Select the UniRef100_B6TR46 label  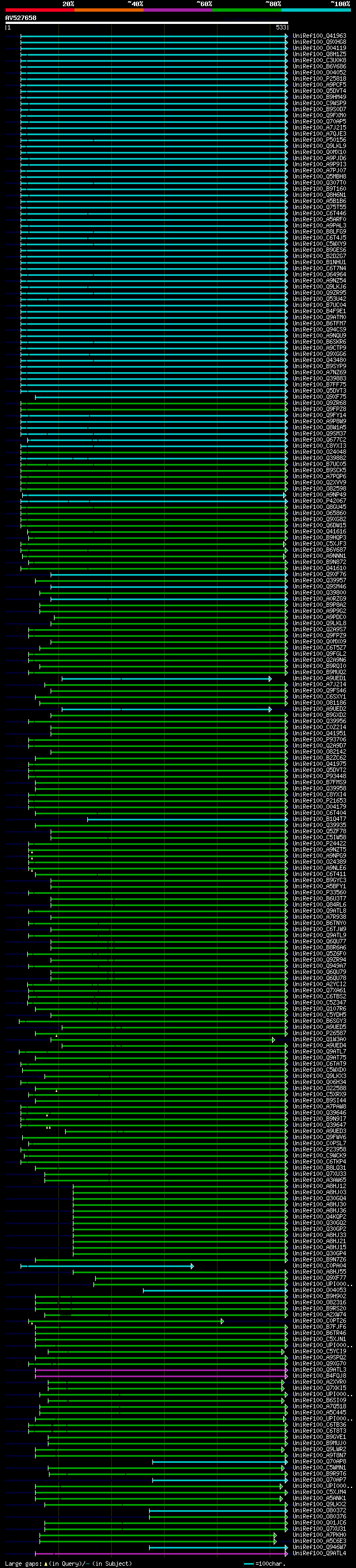point(319,1333)
